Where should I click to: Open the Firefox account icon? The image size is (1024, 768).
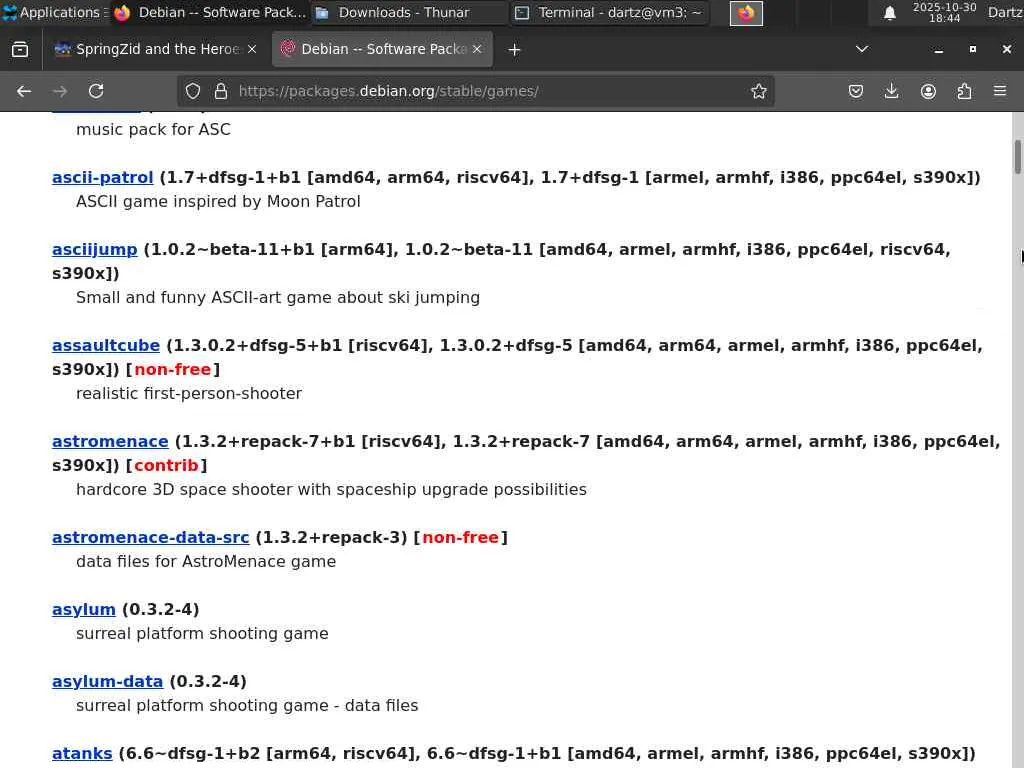click(x=928, y=91)
